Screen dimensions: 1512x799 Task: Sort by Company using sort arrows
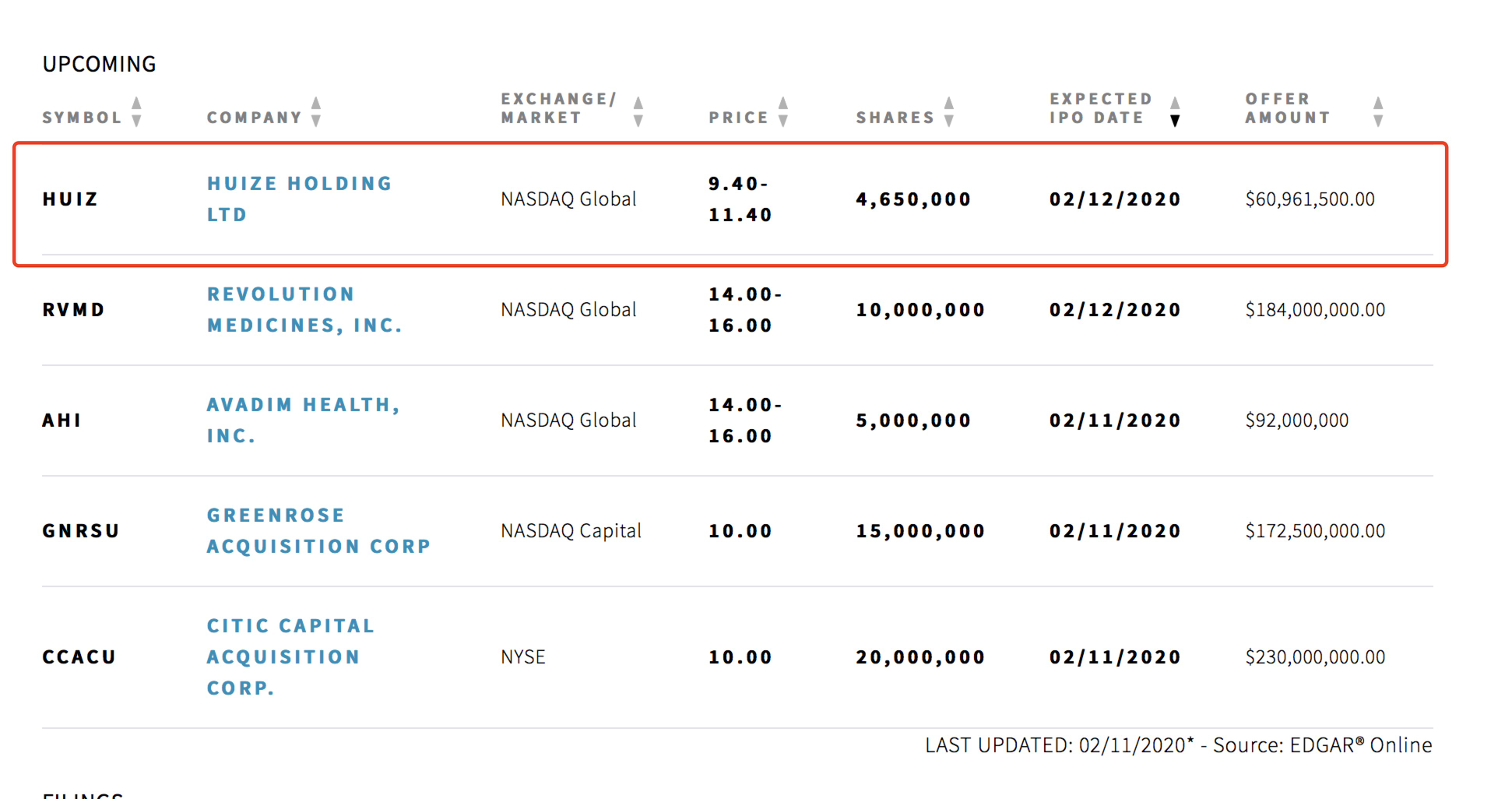pyautogui.click(x=316, y=111)
